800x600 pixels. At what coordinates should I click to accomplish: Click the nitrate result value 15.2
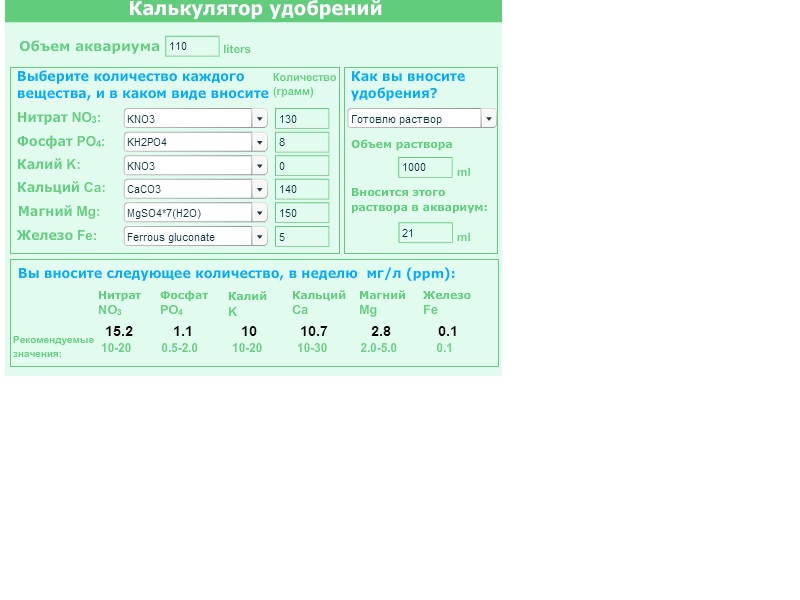119,331
